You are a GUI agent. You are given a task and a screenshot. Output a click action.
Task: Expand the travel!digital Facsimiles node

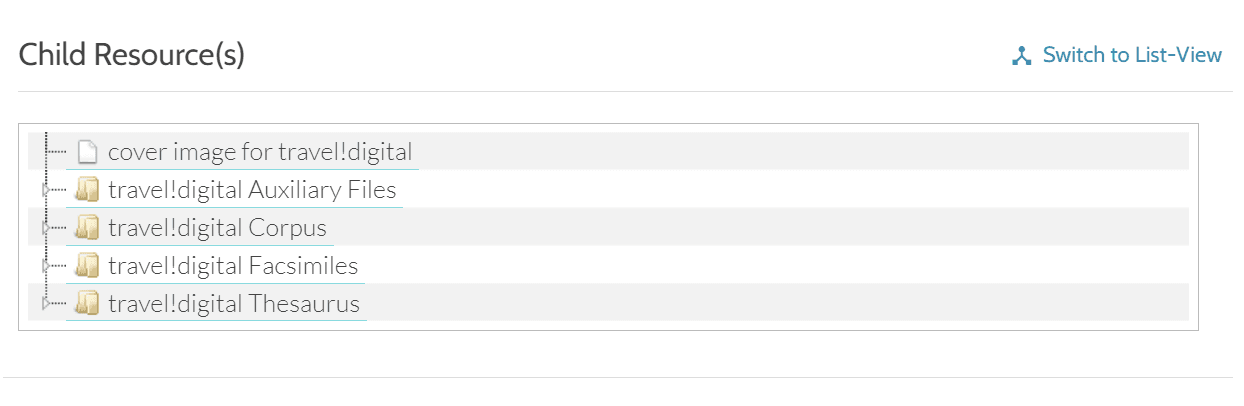45,266
